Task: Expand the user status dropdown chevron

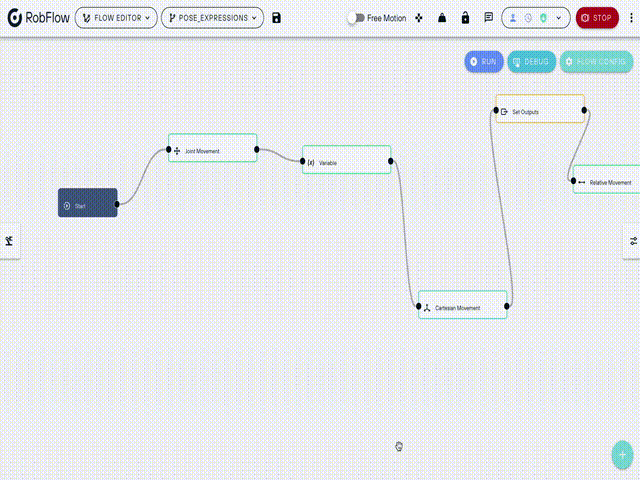Action: (559, 18)
